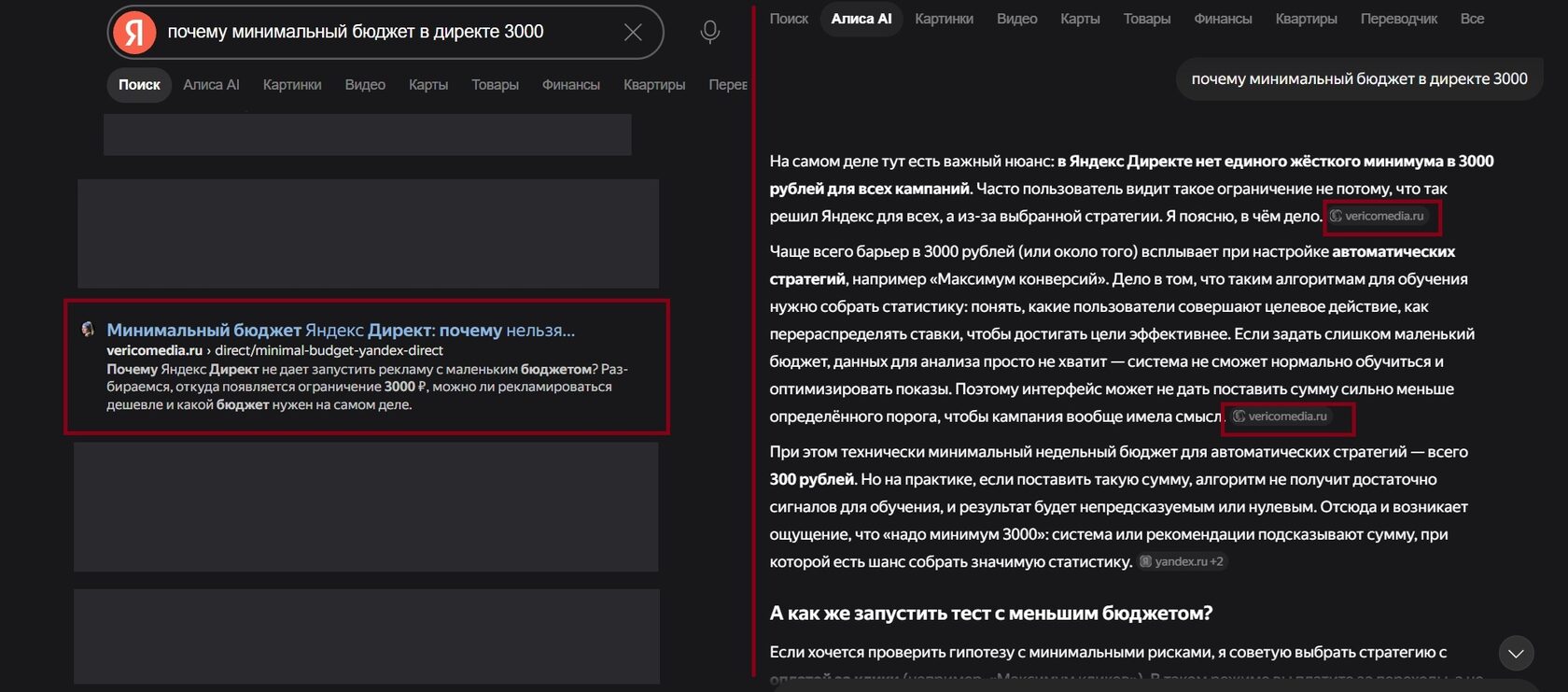Click the bold «300 рублей» text in the answer
The width and height of the screenshot is (1568, 692).
click(x=812, y=479)
